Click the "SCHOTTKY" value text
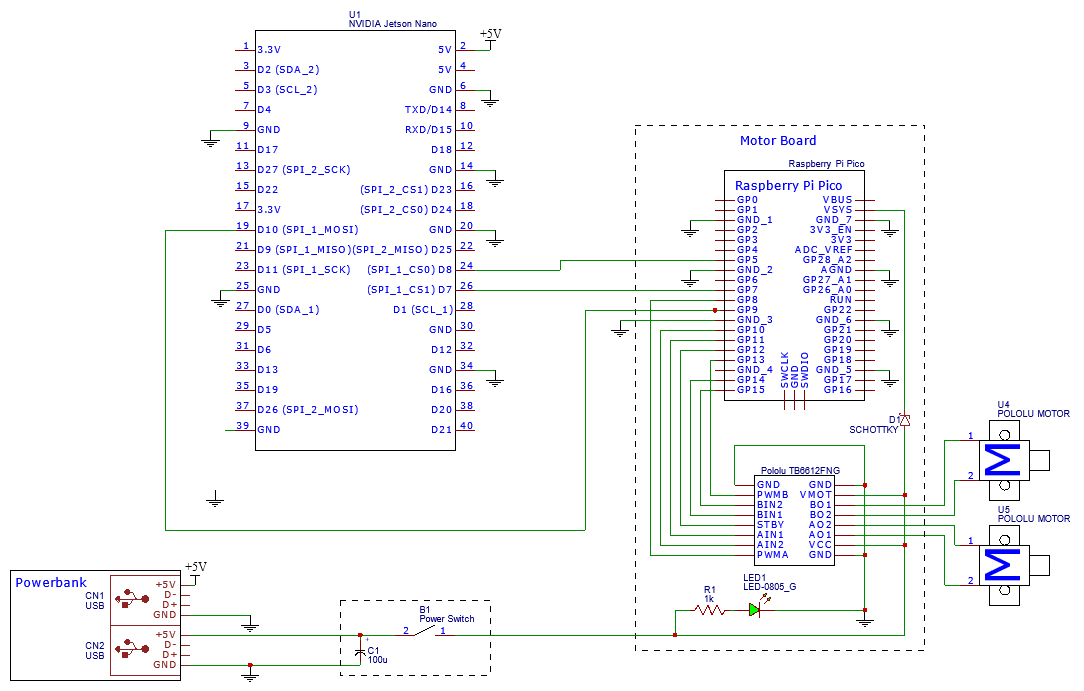This screenshot has width=1084, height=691. coord(873,430)
